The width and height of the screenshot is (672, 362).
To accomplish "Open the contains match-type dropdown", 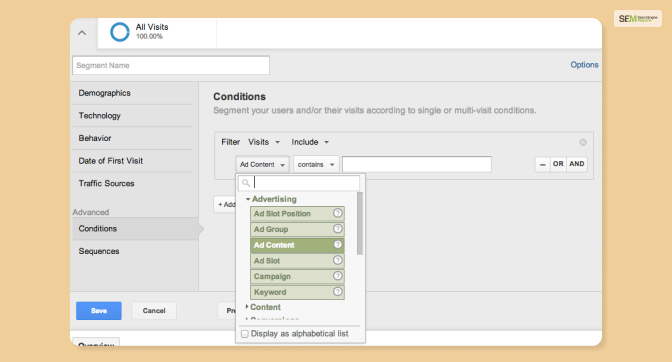I will tap(316, 165).
